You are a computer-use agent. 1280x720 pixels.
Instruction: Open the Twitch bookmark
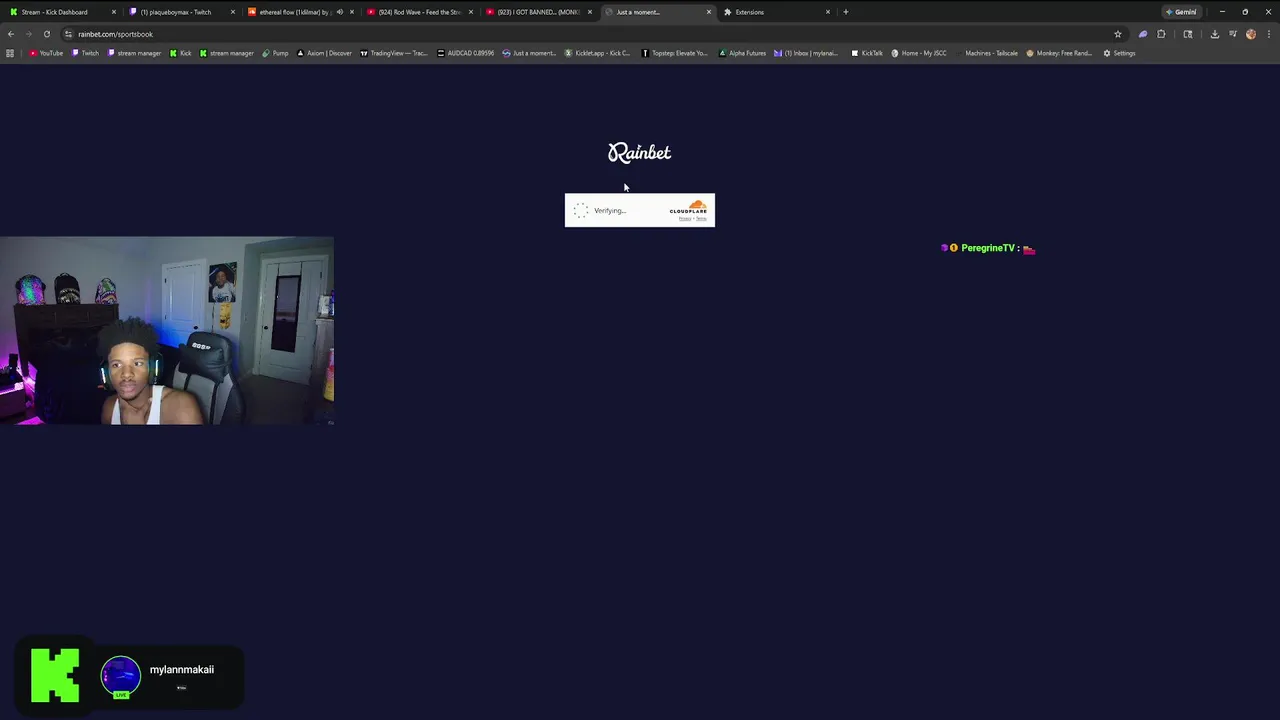tap(85, 53)
